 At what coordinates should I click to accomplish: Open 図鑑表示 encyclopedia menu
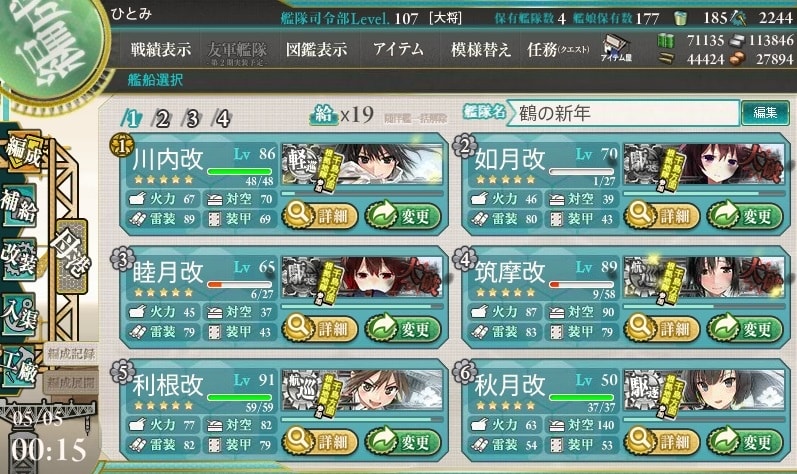point(316,49)
